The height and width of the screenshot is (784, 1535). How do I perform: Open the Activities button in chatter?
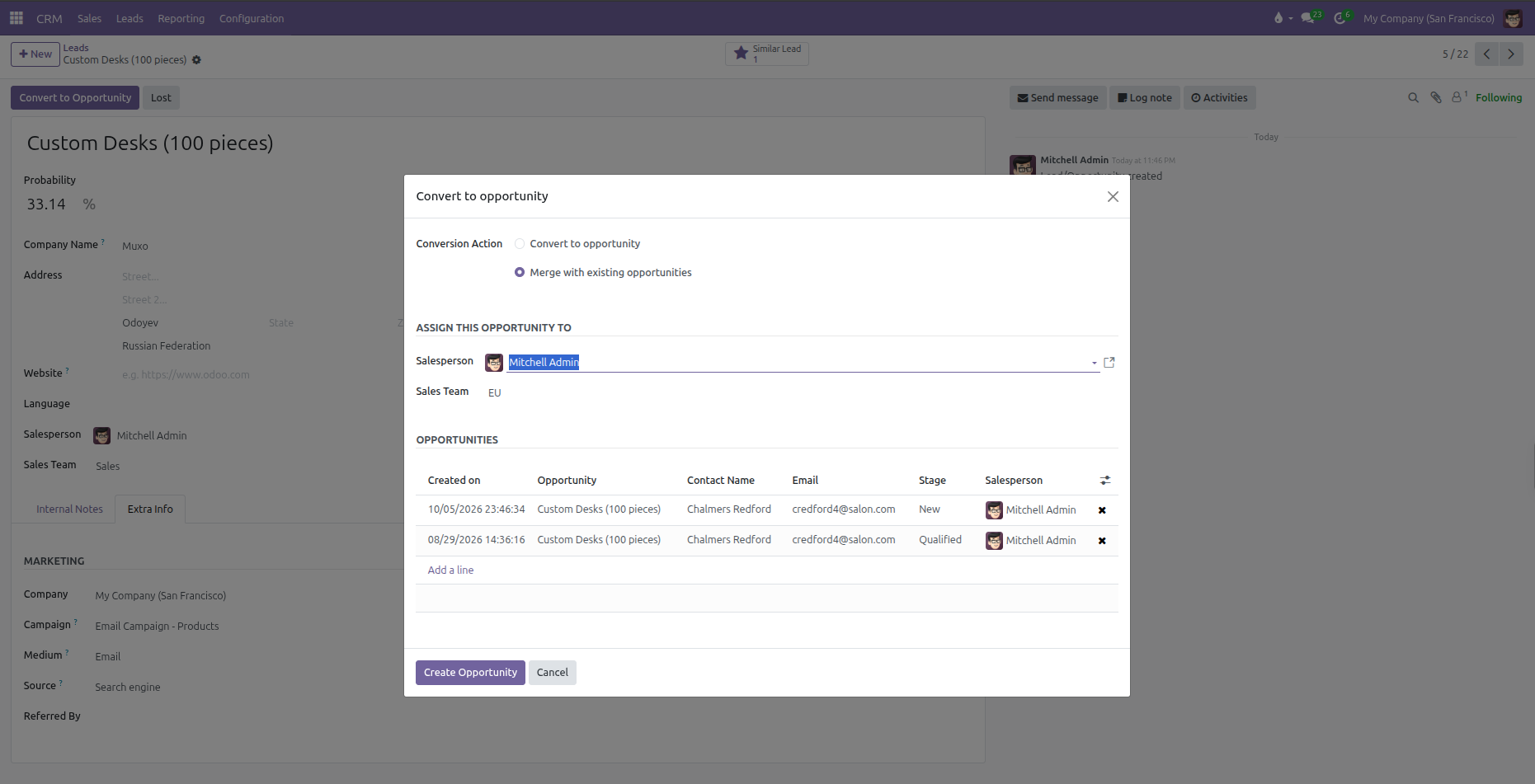pos(1219,98)
